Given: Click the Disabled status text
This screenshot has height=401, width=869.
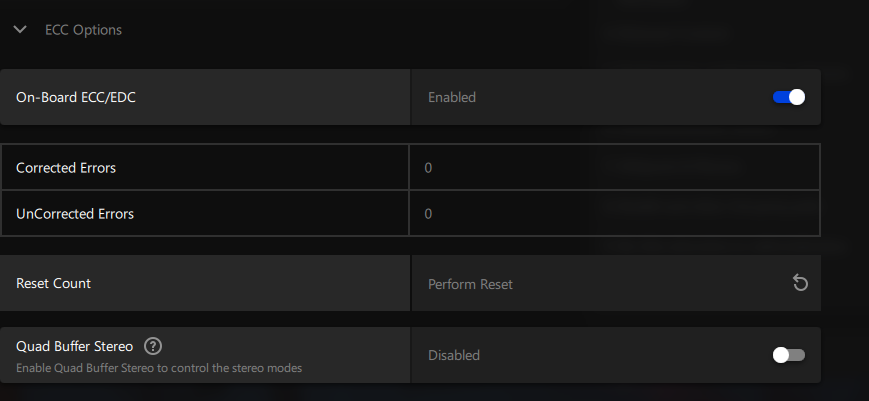Looking at the screenshot, I should 454,355.
